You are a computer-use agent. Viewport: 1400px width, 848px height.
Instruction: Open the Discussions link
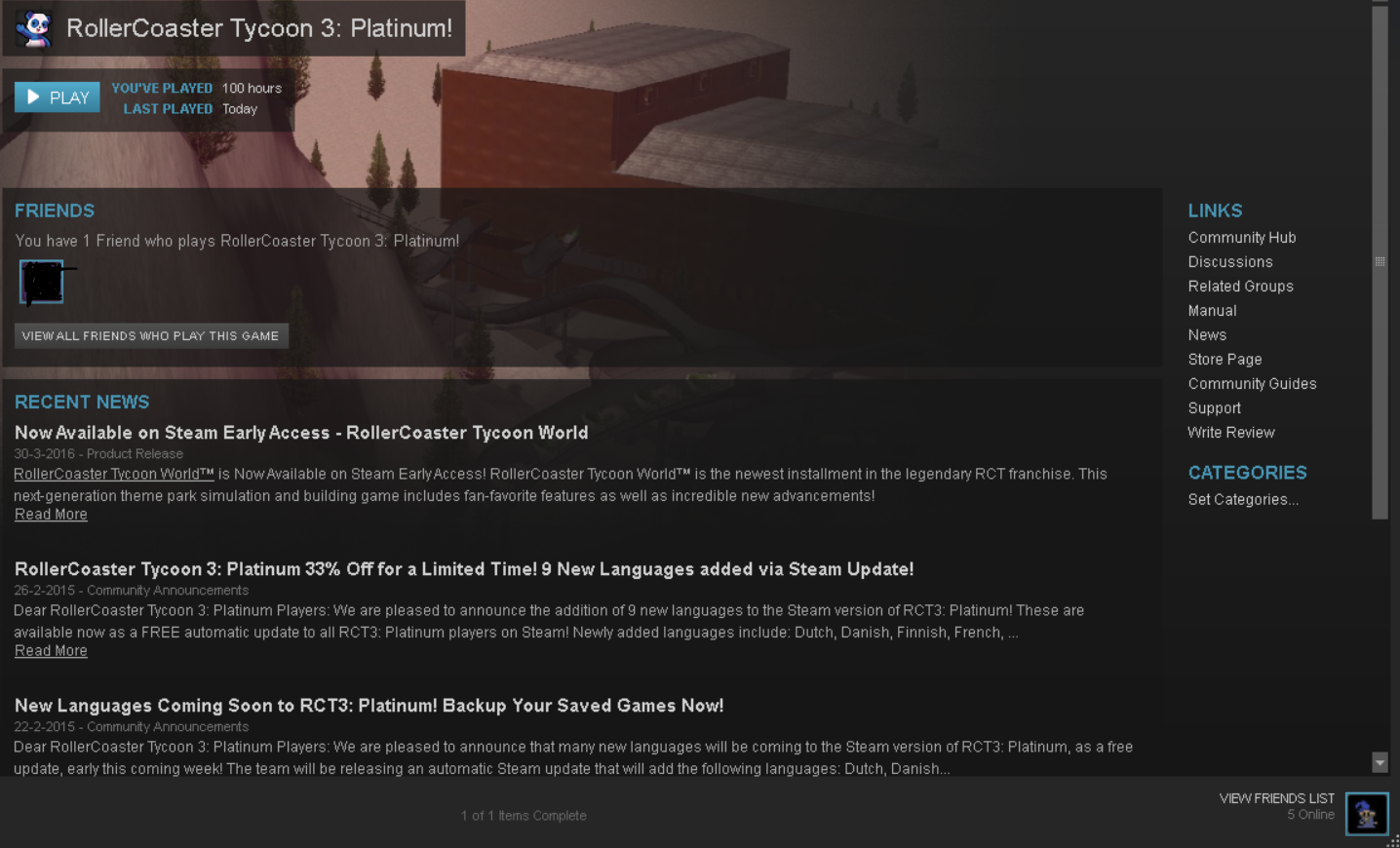(x=1229, y=262)
